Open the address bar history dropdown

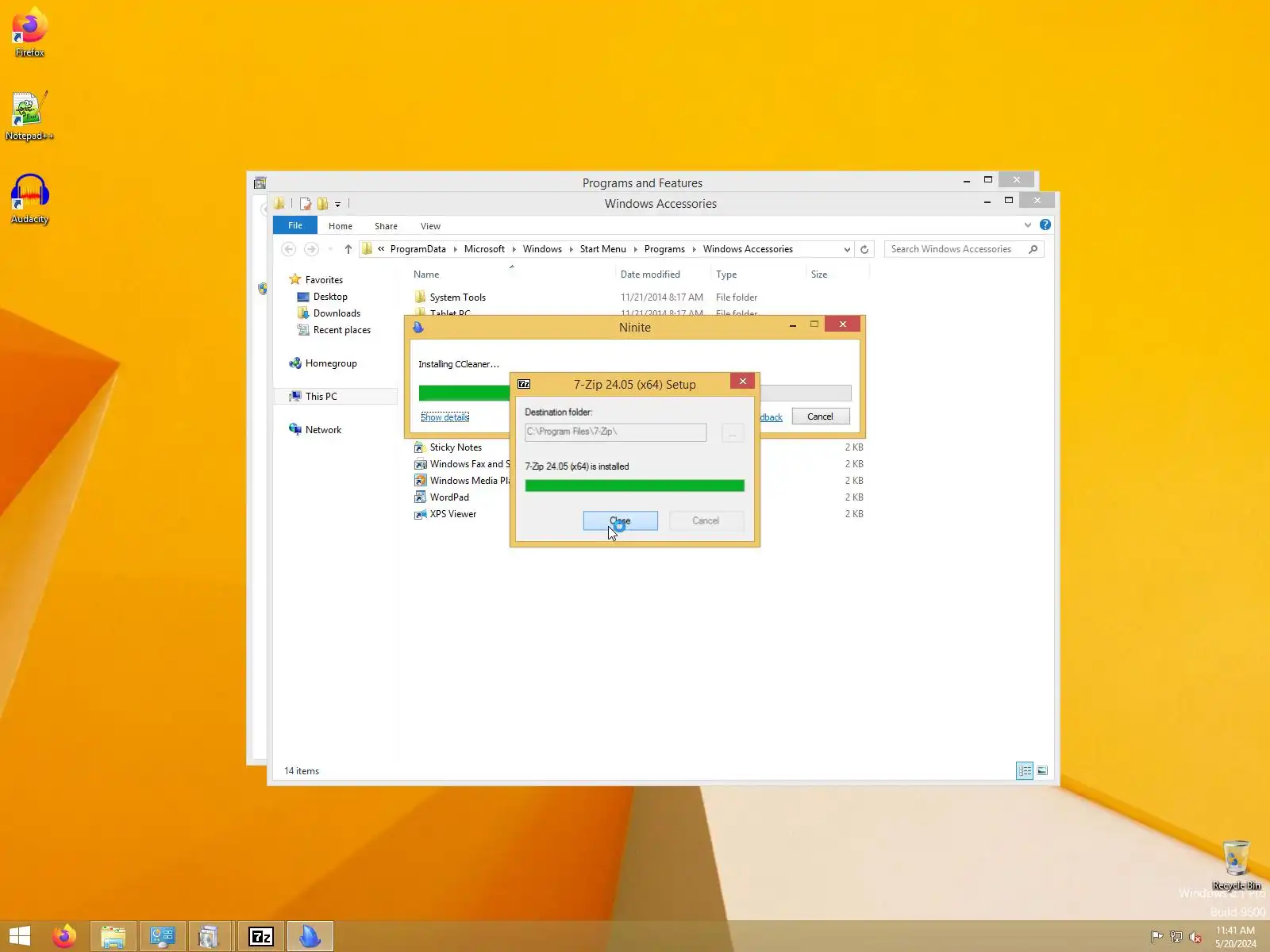(847, 249)
